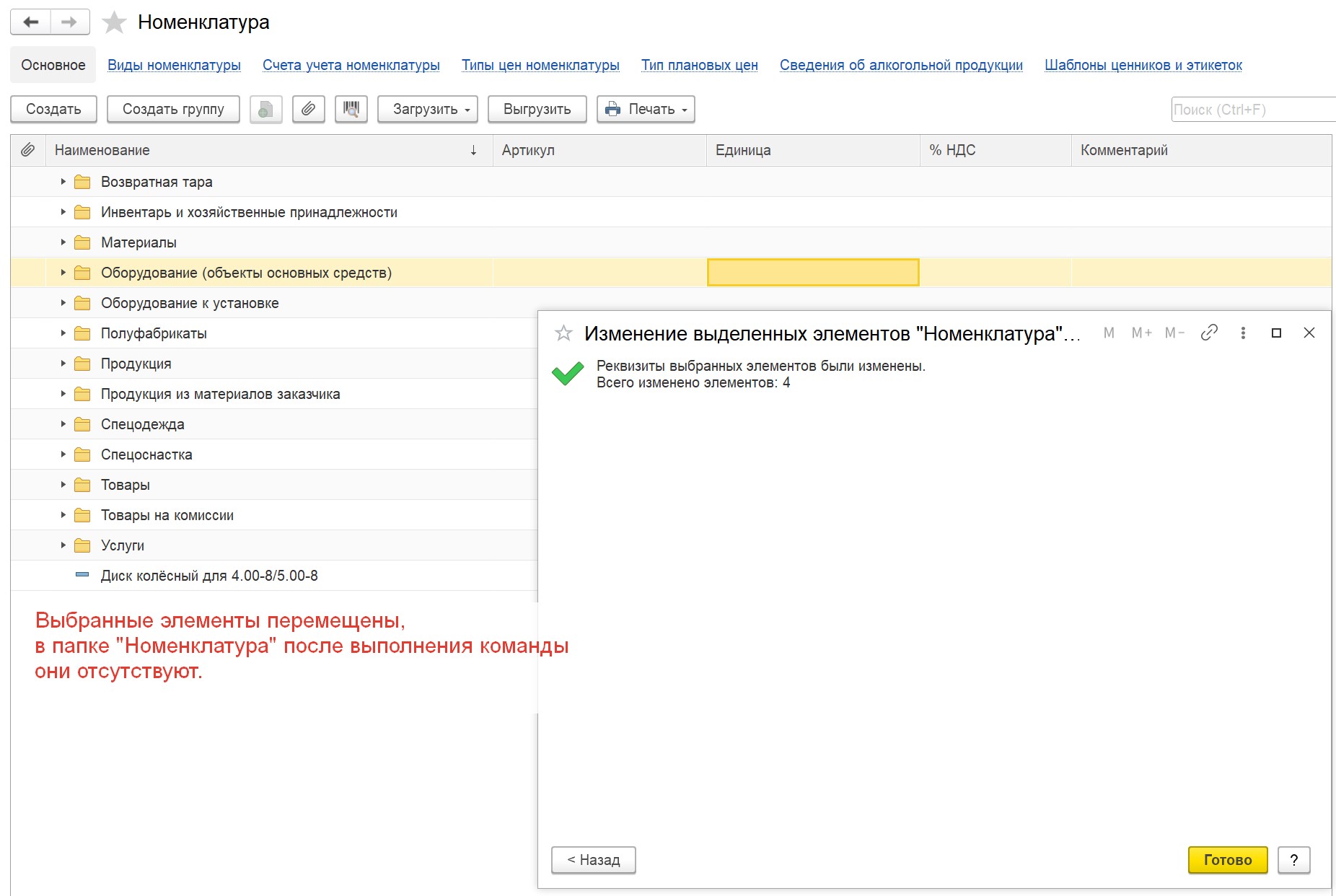The height and width of the screenshot is (896, 1336).
Task: Click the Услуги folder icon
Action: click(x=83, y=545)
